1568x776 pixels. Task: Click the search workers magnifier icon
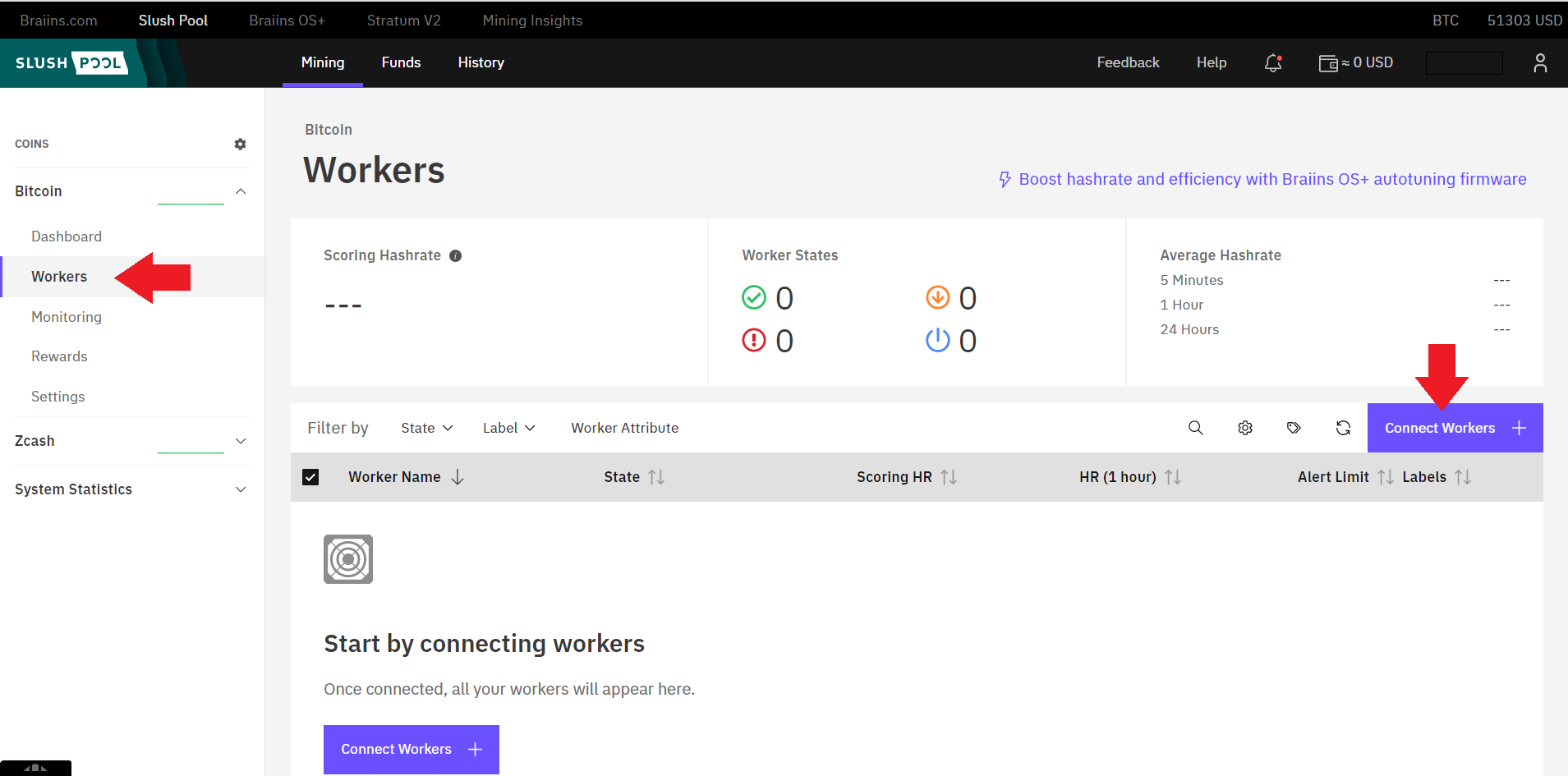click(x=1195, y=428)
